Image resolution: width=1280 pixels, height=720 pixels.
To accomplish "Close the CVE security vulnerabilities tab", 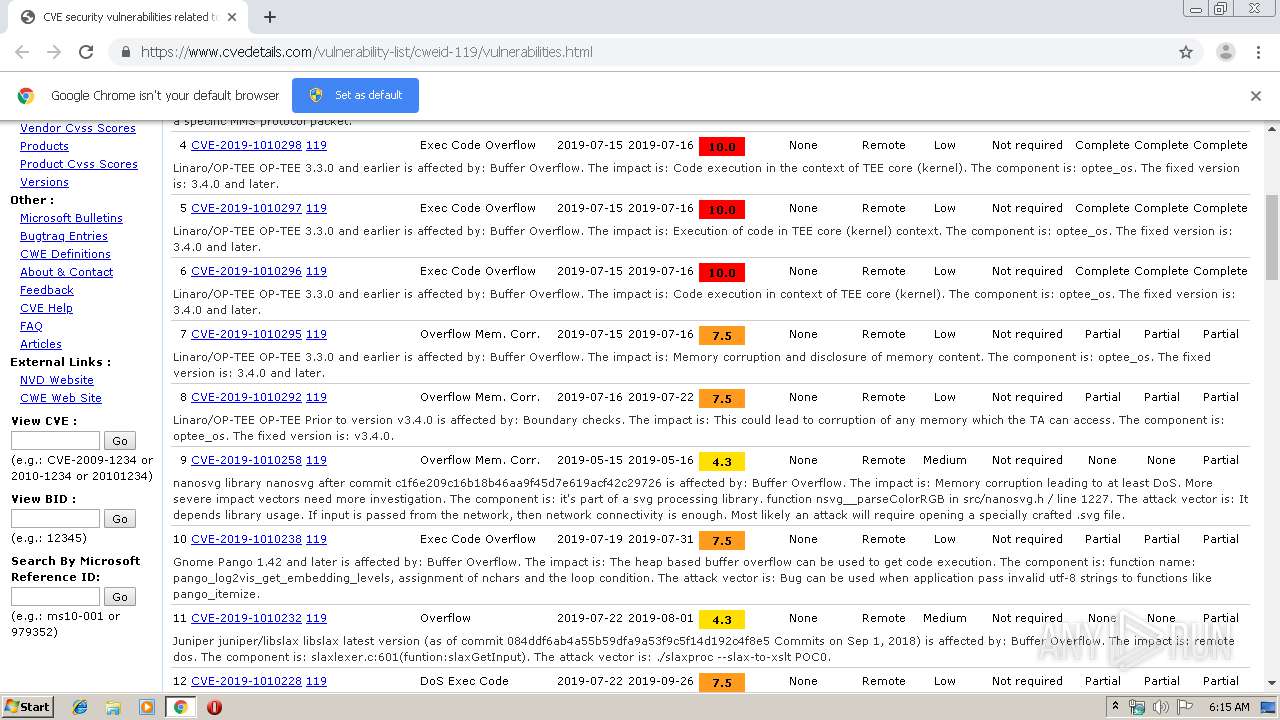I will 232,17.
